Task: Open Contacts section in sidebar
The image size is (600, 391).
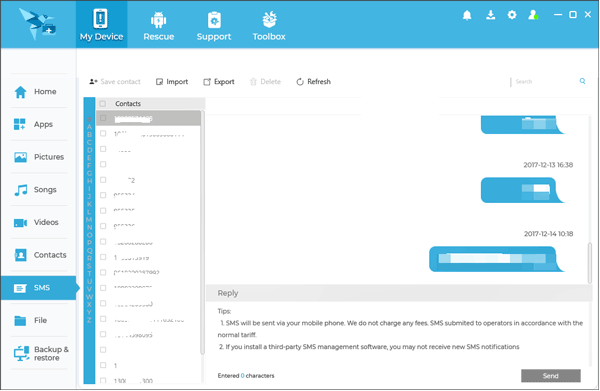Action: pos(39,255)
